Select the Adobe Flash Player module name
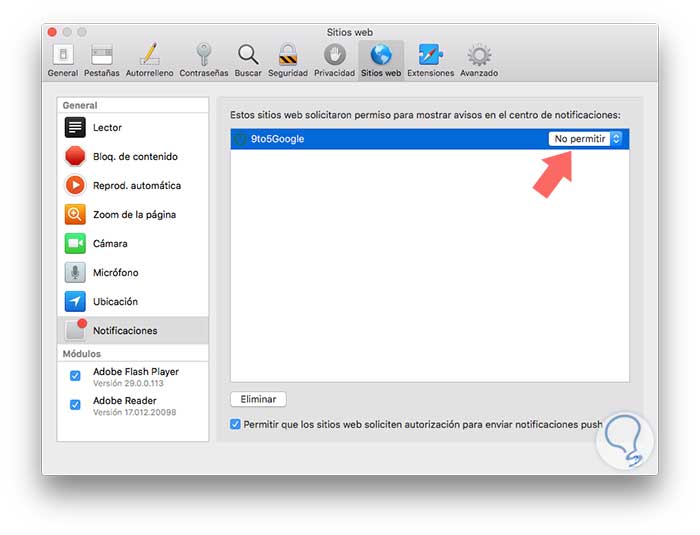This screenshot has height=535, width=700. [x=136, y=372]
